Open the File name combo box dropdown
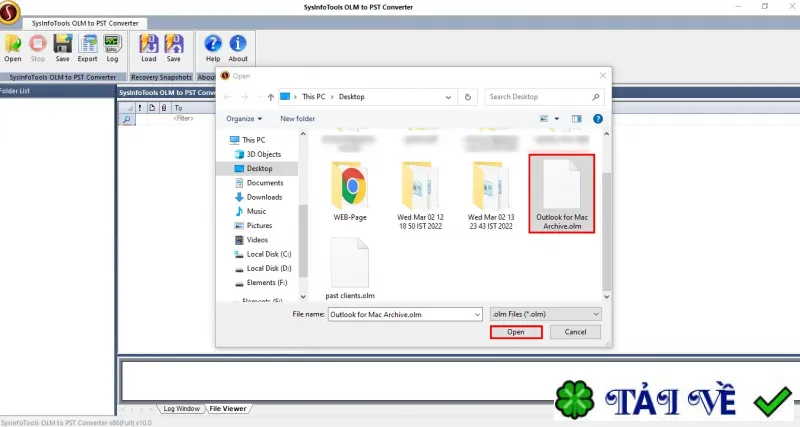This screenshot has height=427, width=800. [x=477, y=315]
